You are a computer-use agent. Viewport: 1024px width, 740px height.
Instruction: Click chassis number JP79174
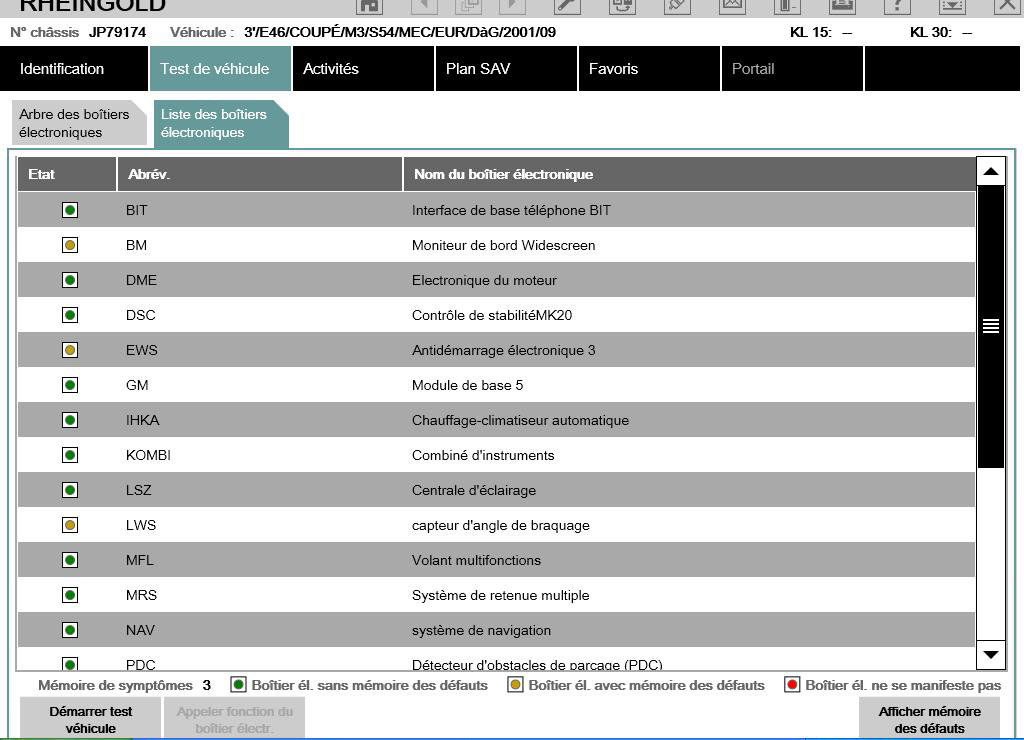point(118,32)
